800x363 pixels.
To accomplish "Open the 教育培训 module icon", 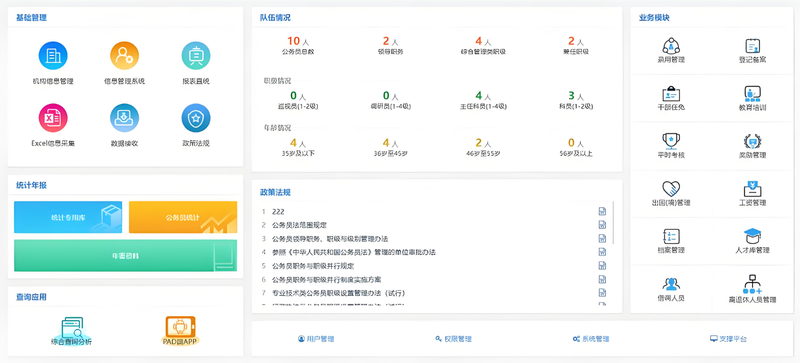I will pos(753,93).
